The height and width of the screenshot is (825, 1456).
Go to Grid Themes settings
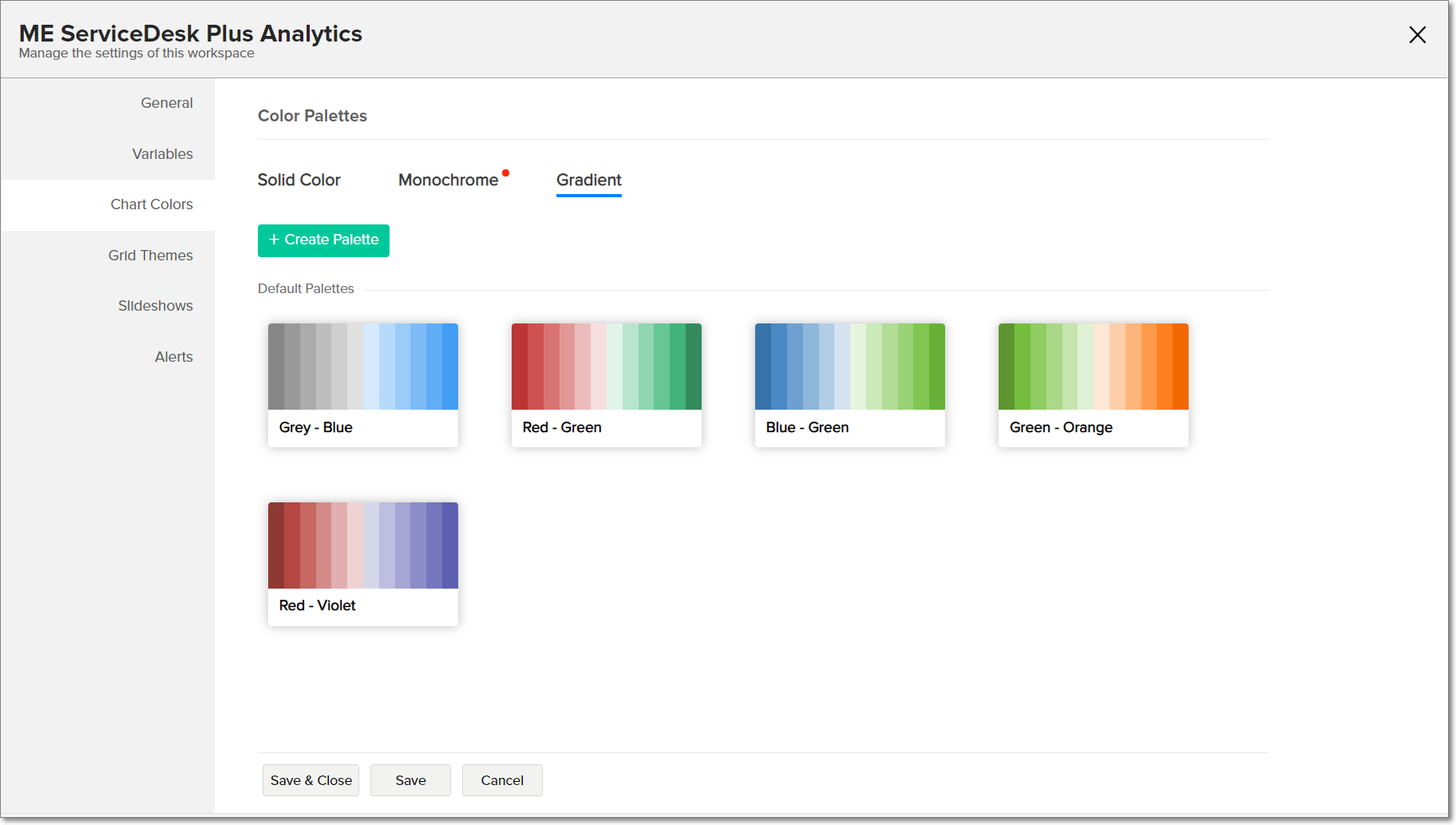(x=150, y=256)
